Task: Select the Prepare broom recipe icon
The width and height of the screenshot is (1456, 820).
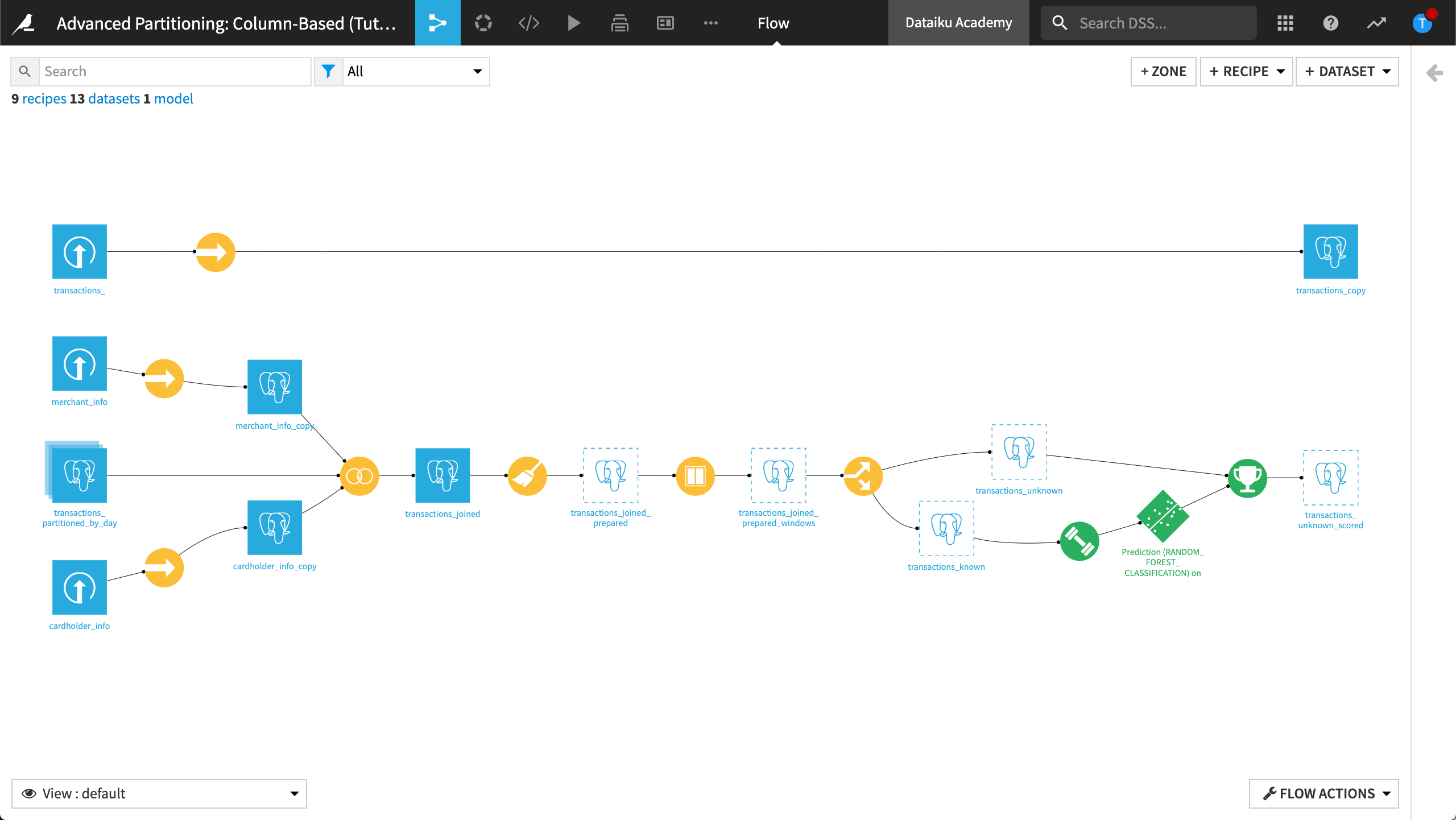Action: point(527,475)
